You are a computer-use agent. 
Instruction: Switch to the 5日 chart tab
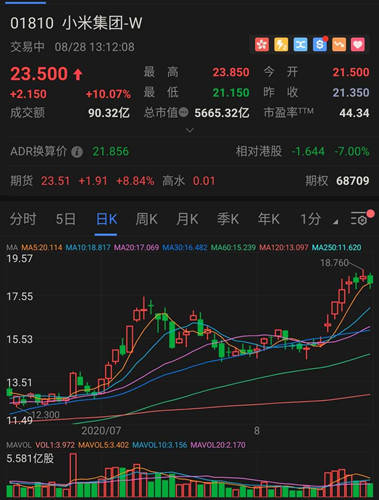[65, 219]
